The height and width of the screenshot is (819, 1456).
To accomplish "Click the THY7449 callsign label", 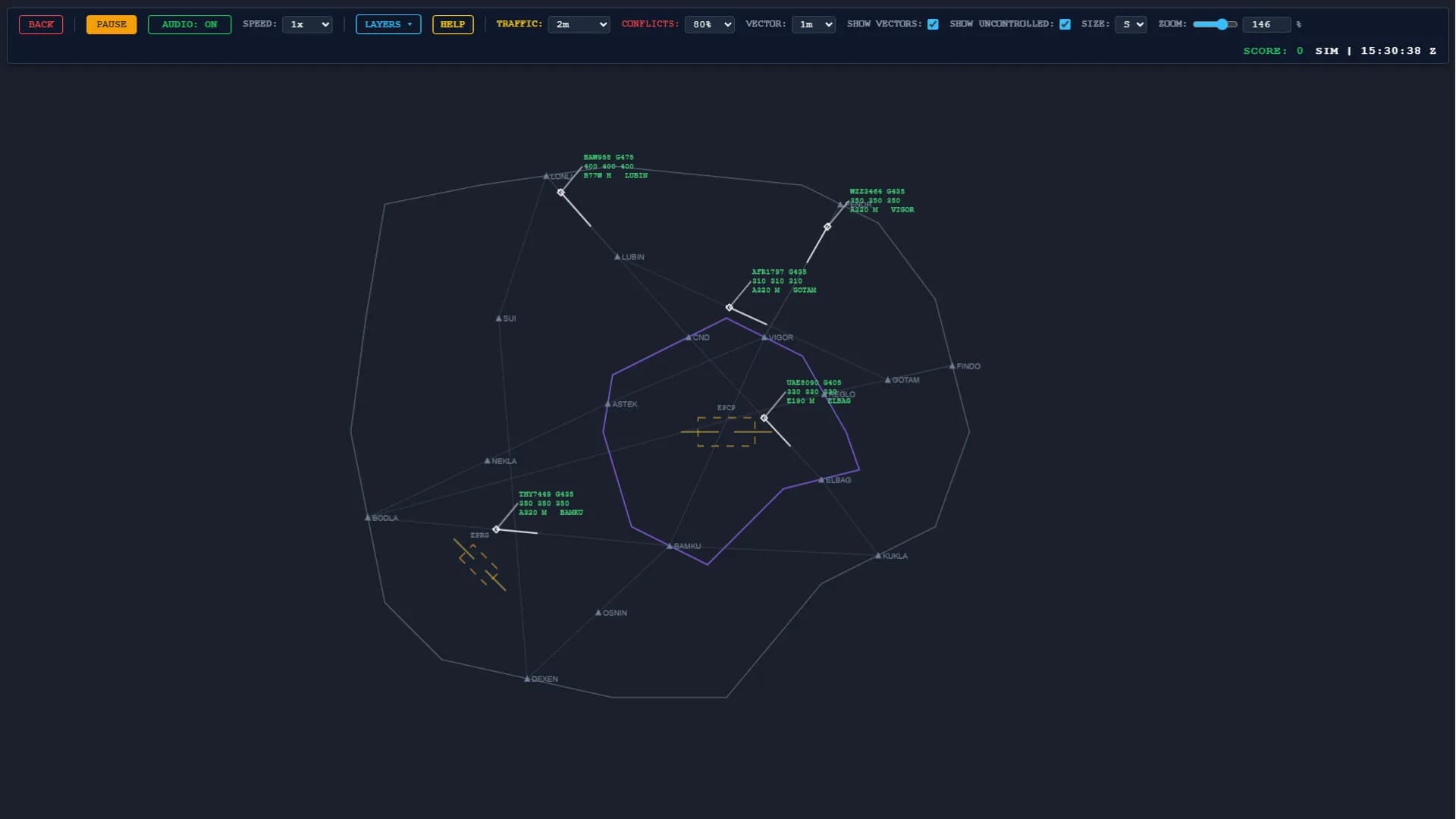I will click(535, 494).
